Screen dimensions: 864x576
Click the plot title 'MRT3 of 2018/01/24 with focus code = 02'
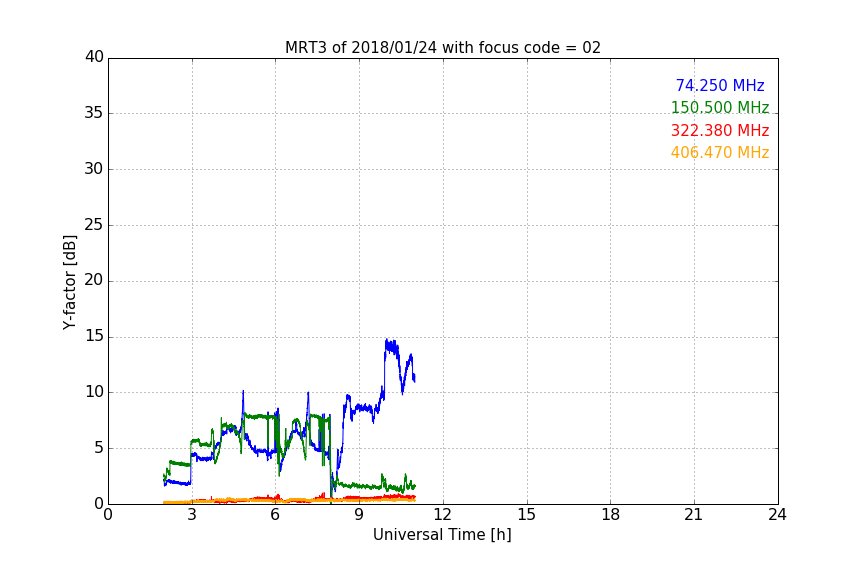pyautogui.click(x=442, y=48)
